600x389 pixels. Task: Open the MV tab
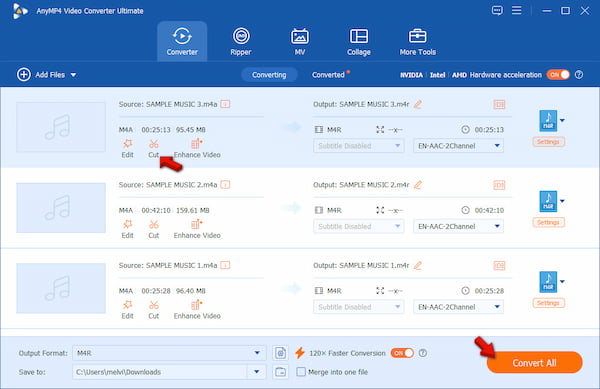[300, 41]
